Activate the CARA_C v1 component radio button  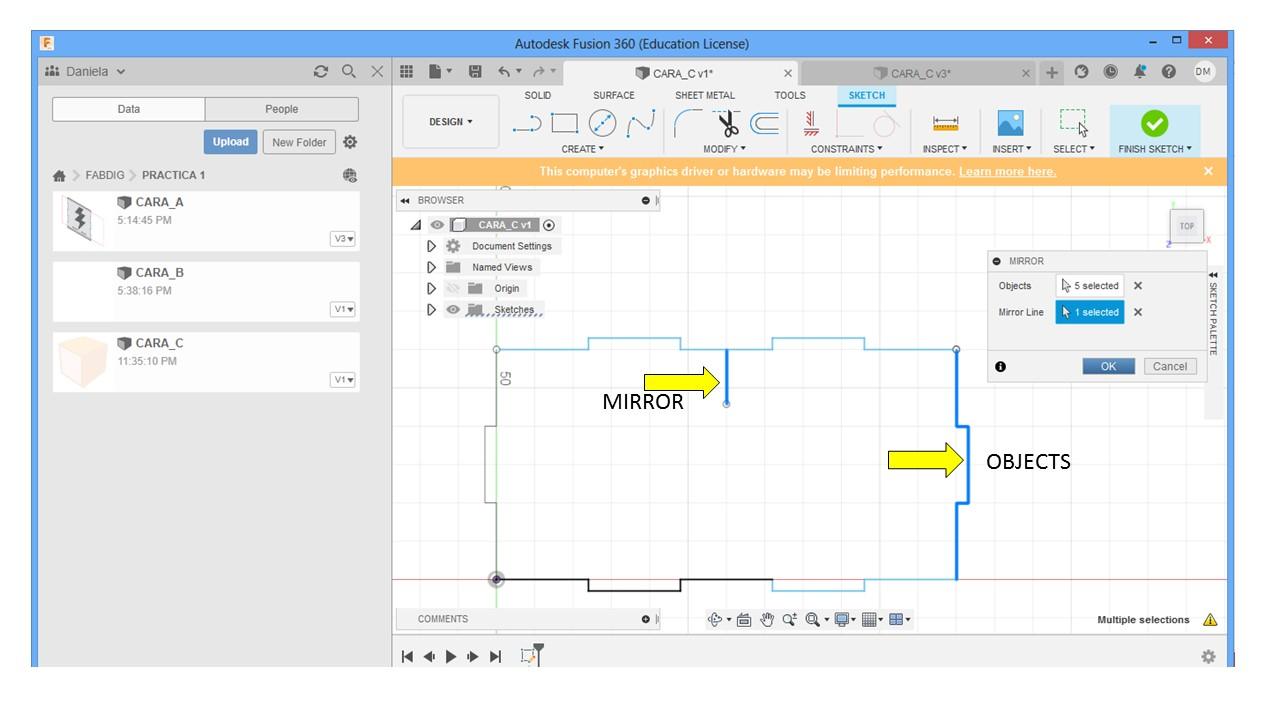point(549,225)
